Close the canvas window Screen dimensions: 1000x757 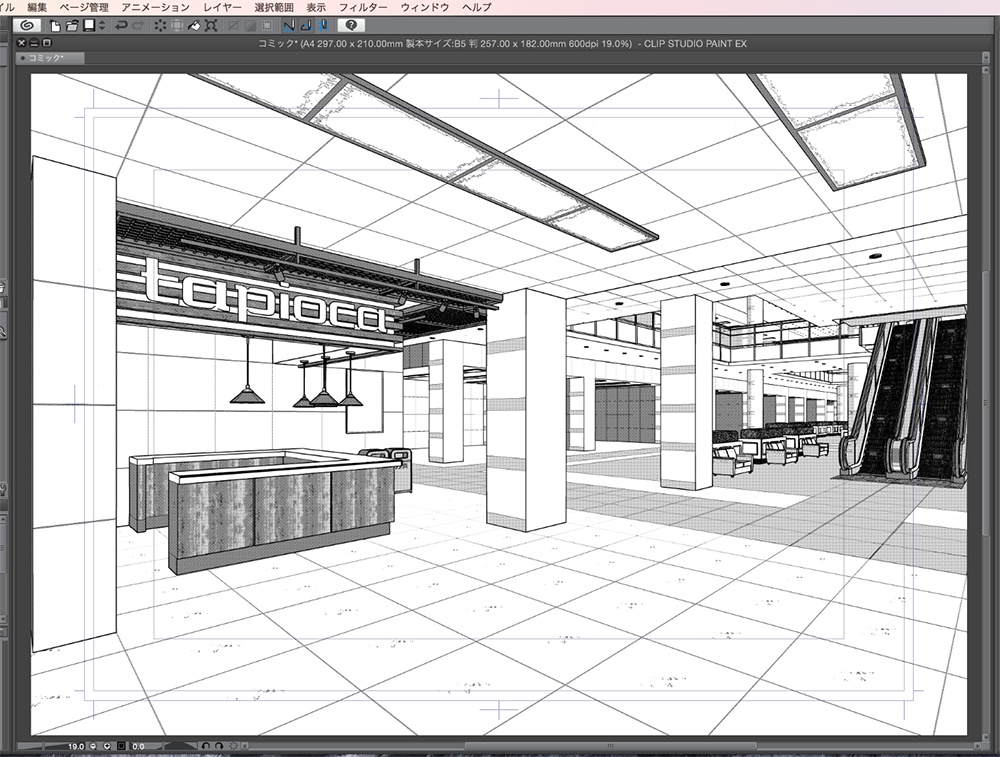coord(21,43)
